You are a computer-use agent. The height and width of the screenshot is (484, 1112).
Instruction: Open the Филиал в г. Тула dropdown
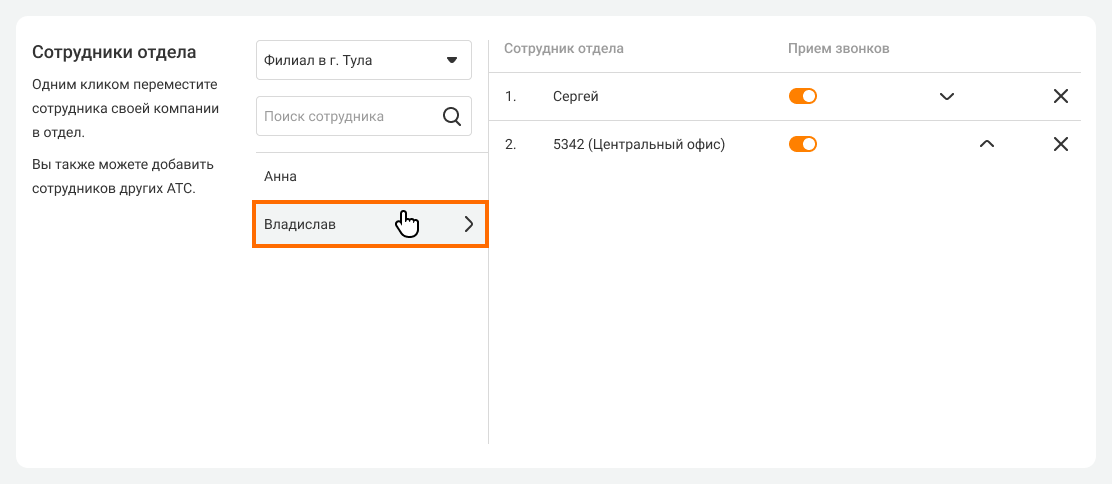coord(363,60)
